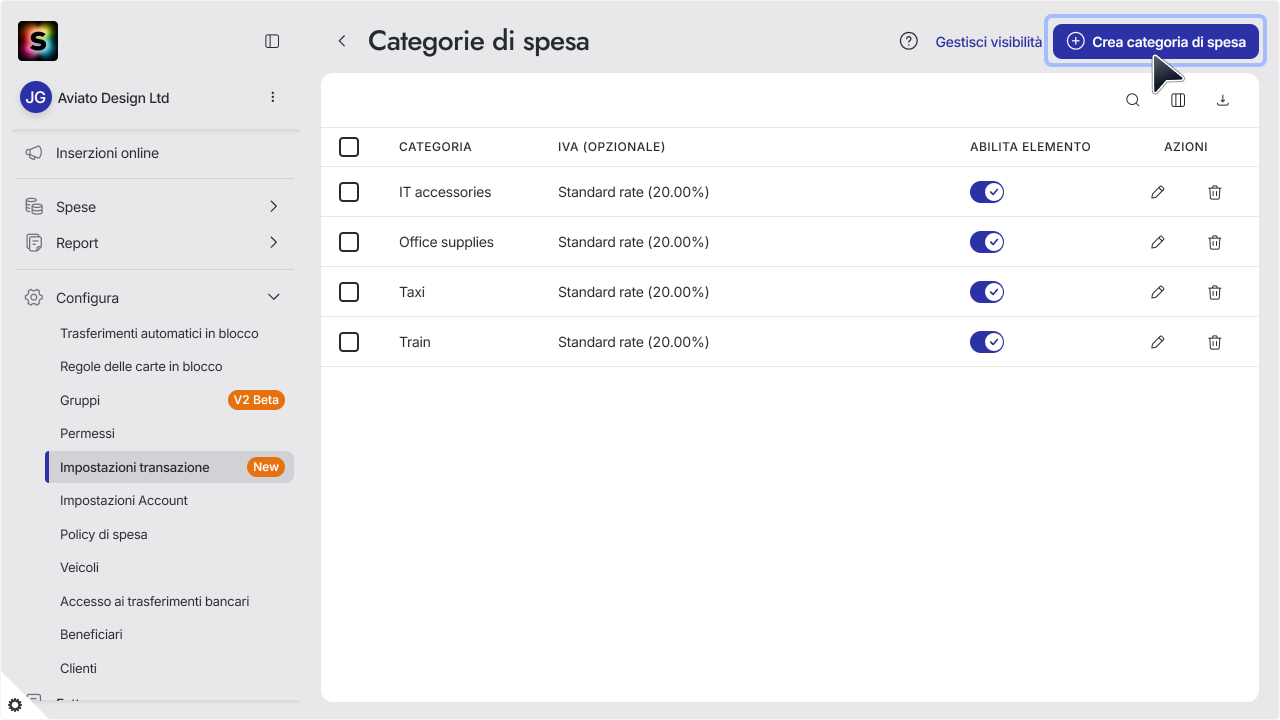The width and height of the screenshot is (1280, 720).
Task: Open the Clienti page
Action: click(x=78, y=668)
